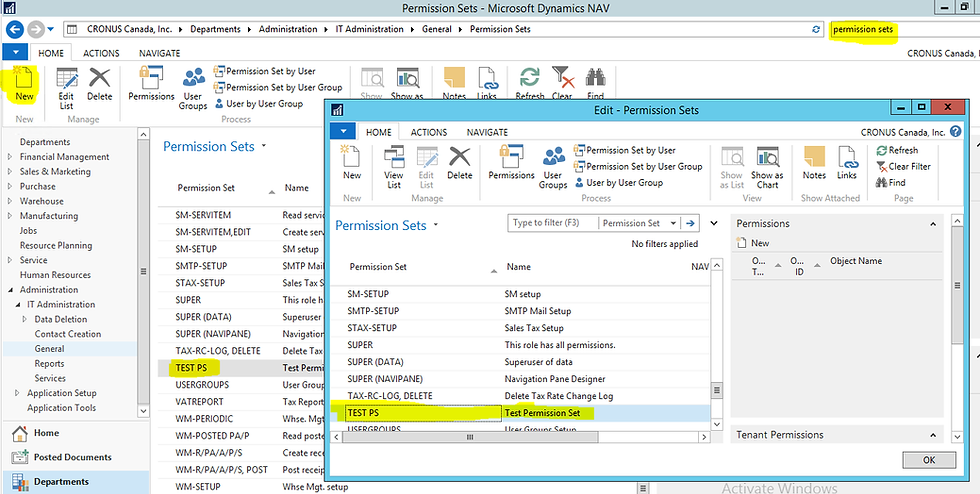Click Type to filter field in dialog

[553, 223]
